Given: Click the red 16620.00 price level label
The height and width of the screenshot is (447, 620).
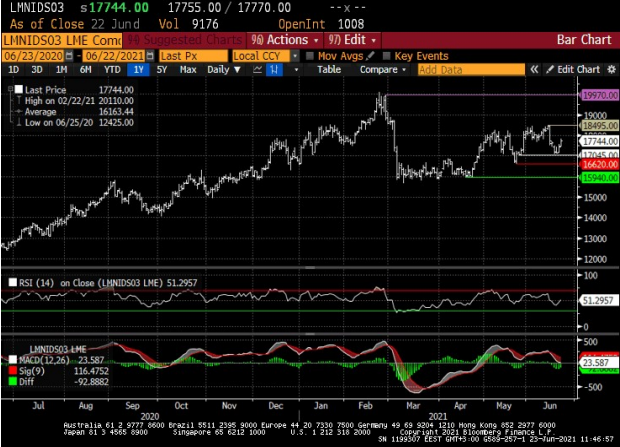Looking at the screenshot, I should click(x=600, y=165).
